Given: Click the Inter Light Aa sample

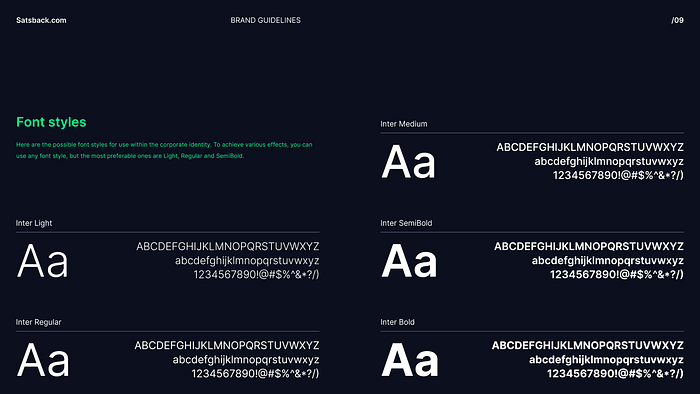Looking at the screenshot, I should pos(42,261).
